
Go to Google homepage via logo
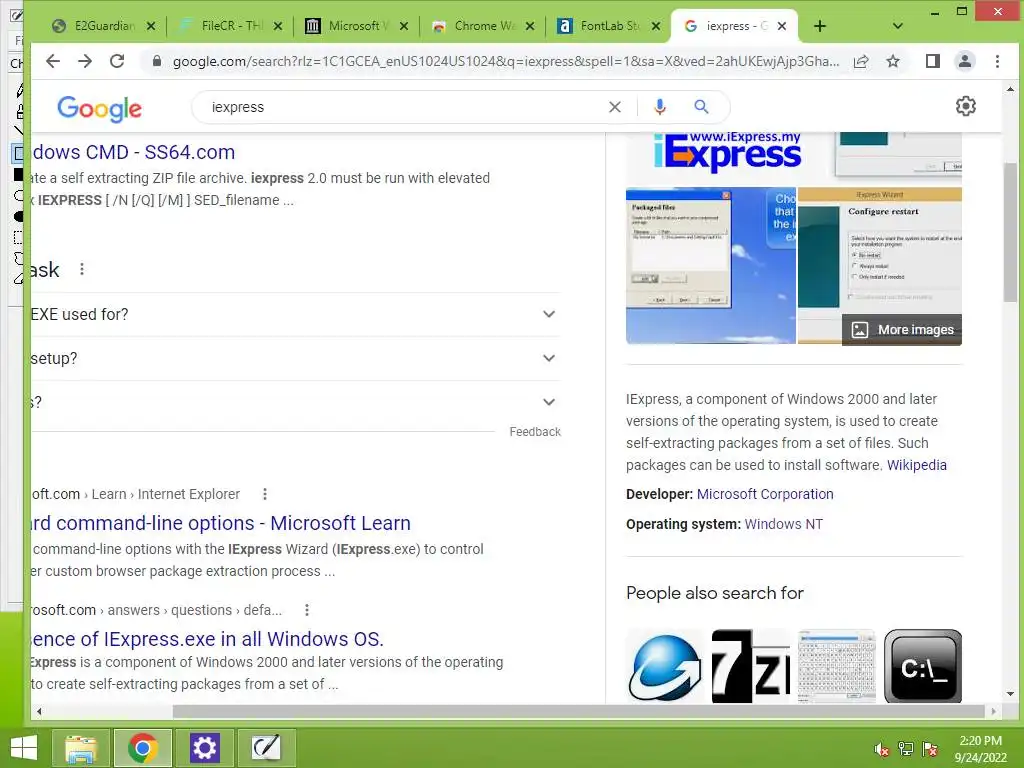pos(99,108)
